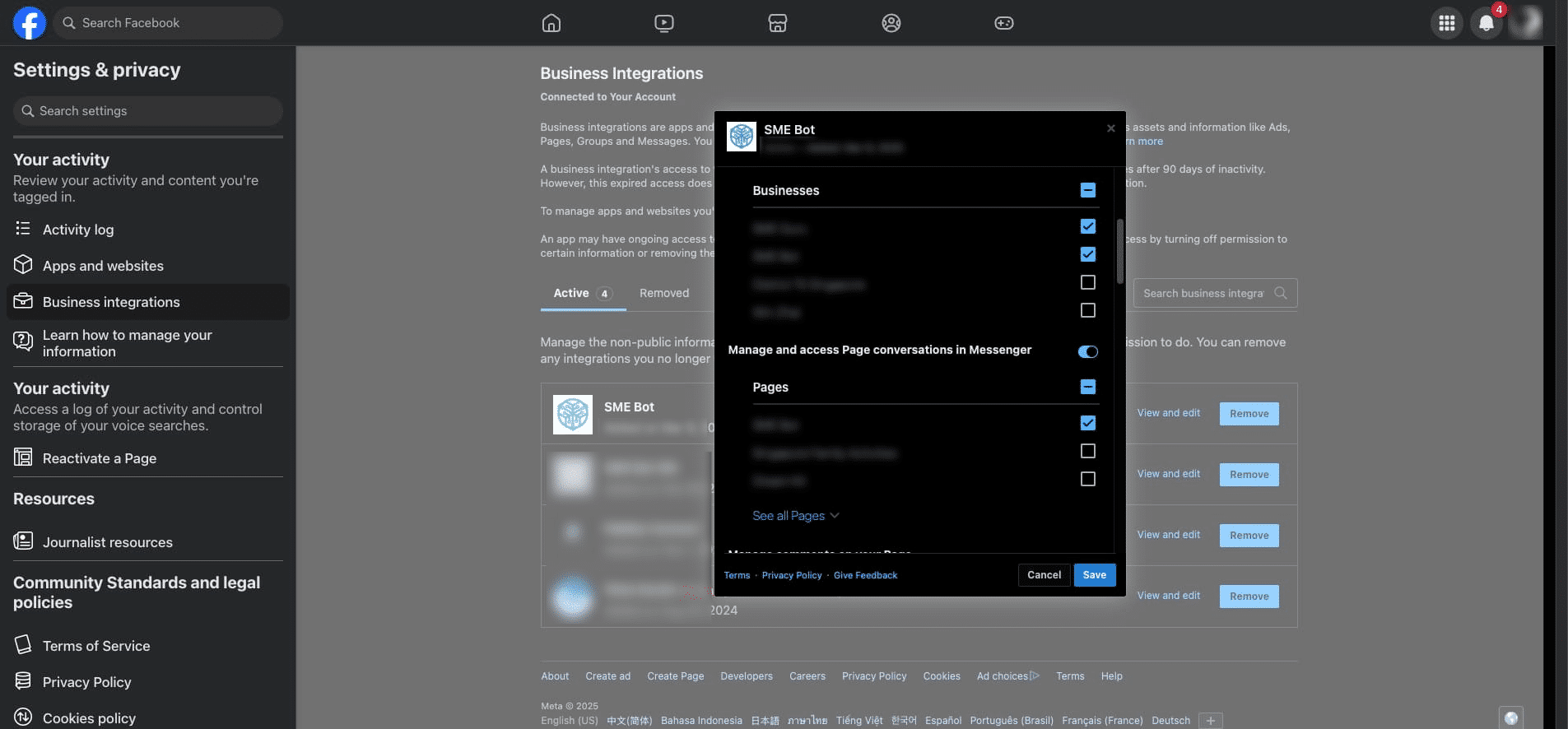Check the third business checkbox
The height and width of the screenshot is (729, 1568).
point(1088,282)
